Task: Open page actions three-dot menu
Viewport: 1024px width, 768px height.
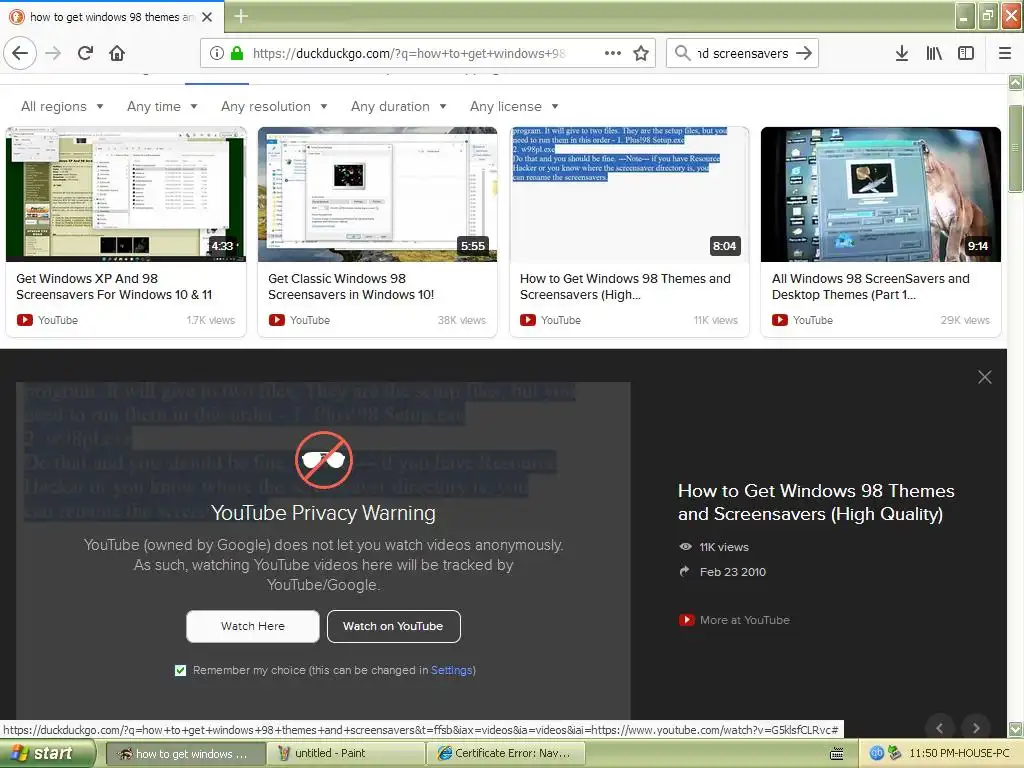Action: click(x=613, y=53)
